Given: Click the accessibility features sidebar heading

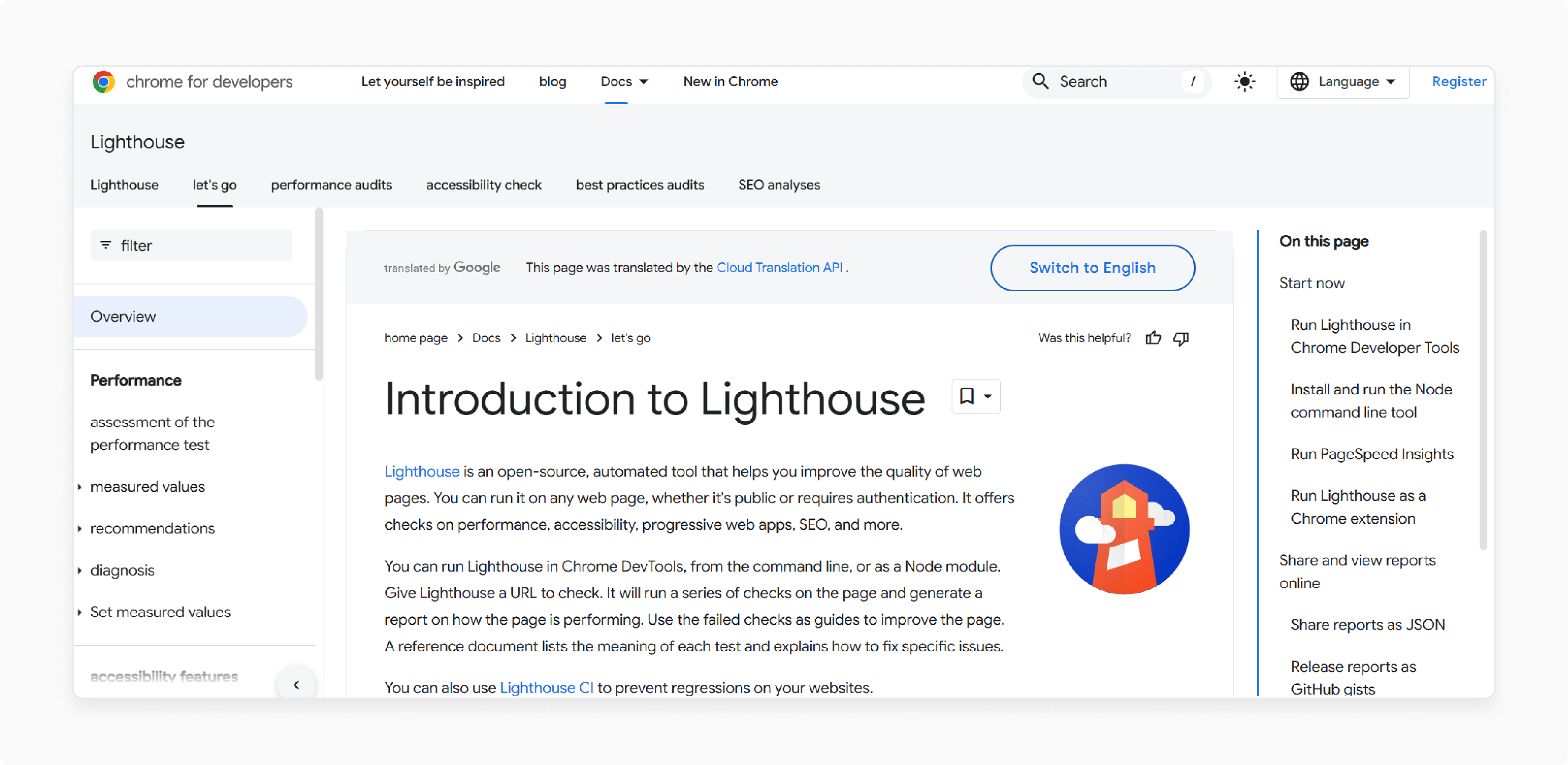Looking at the screenshot, I should (x=164, y=676).
